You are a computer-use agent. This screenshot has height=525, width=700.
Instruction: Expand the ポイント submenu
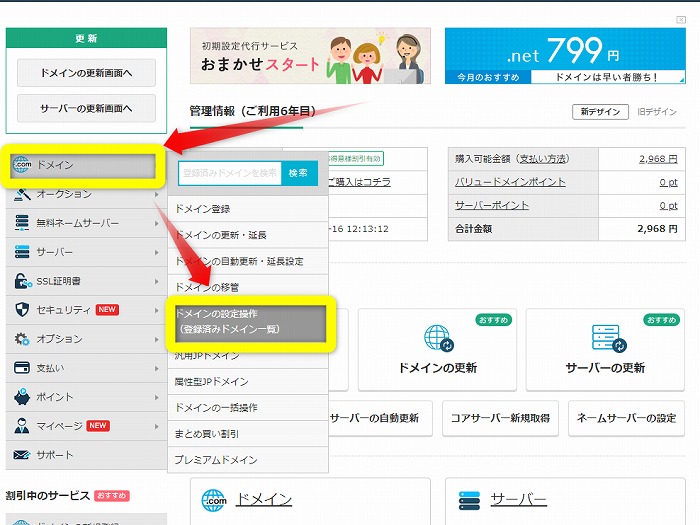click(x=156, y=397)
